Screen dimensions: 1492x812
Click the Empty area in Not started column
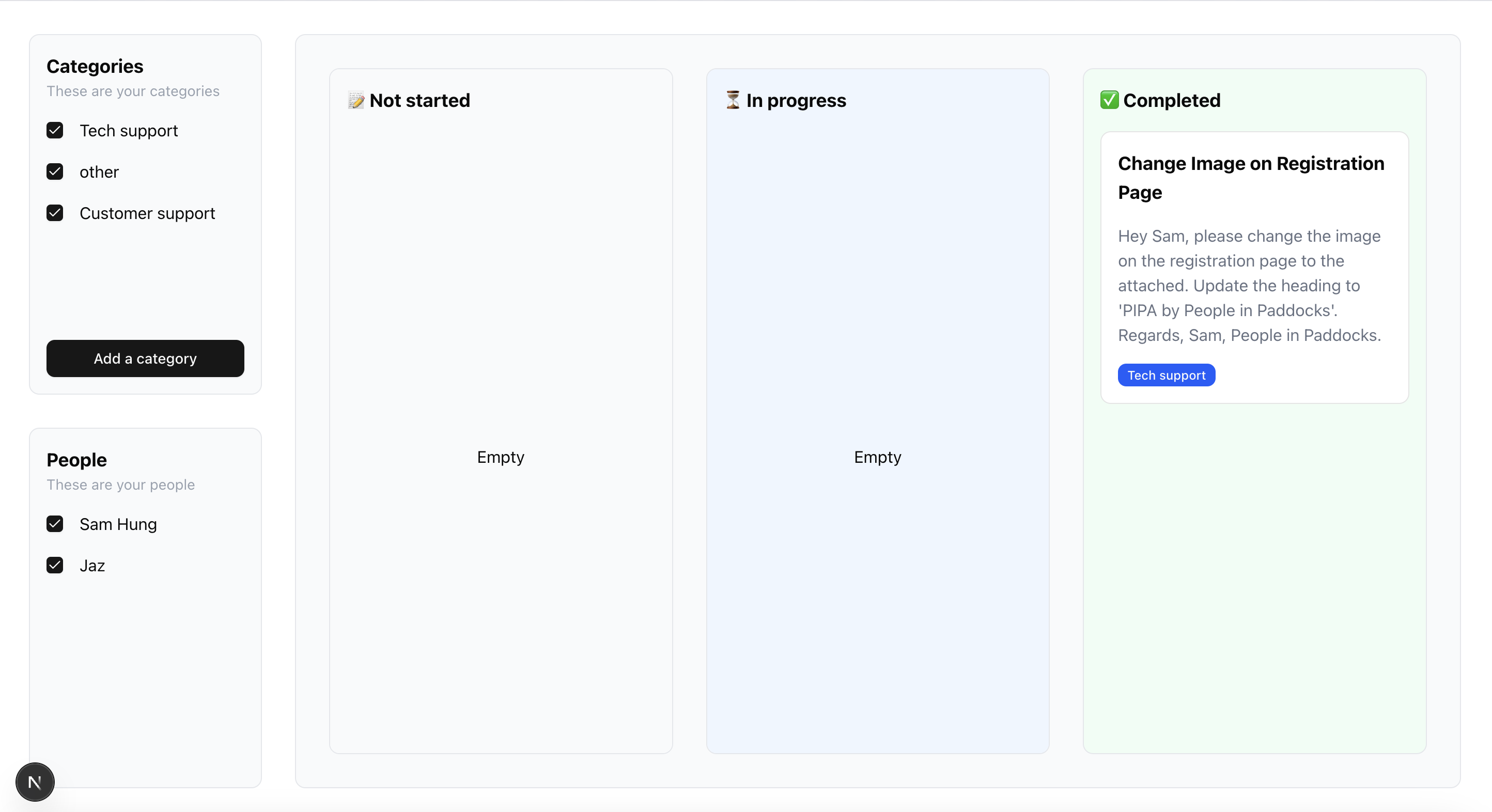[x=501, y=457]
